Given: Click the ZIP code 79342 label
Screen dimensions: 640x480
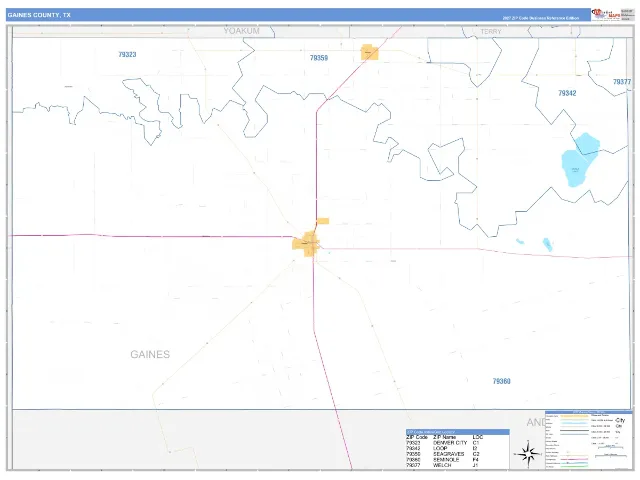Looking at the screenshot, I should (x=567, y=93).
